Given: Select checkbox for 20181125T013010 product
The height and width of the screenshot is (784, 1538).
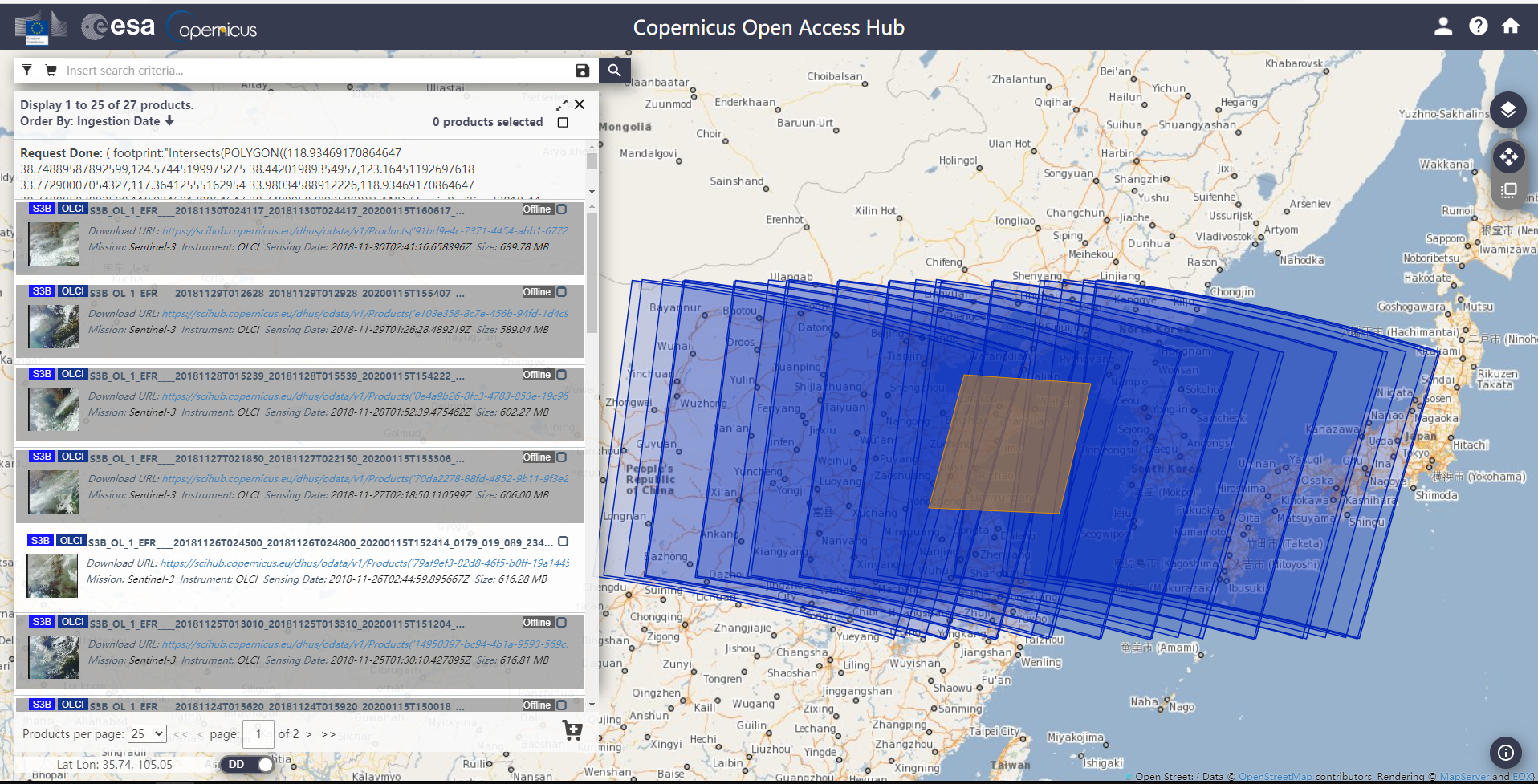Looking at the screenshot, I should pos(562,623).
